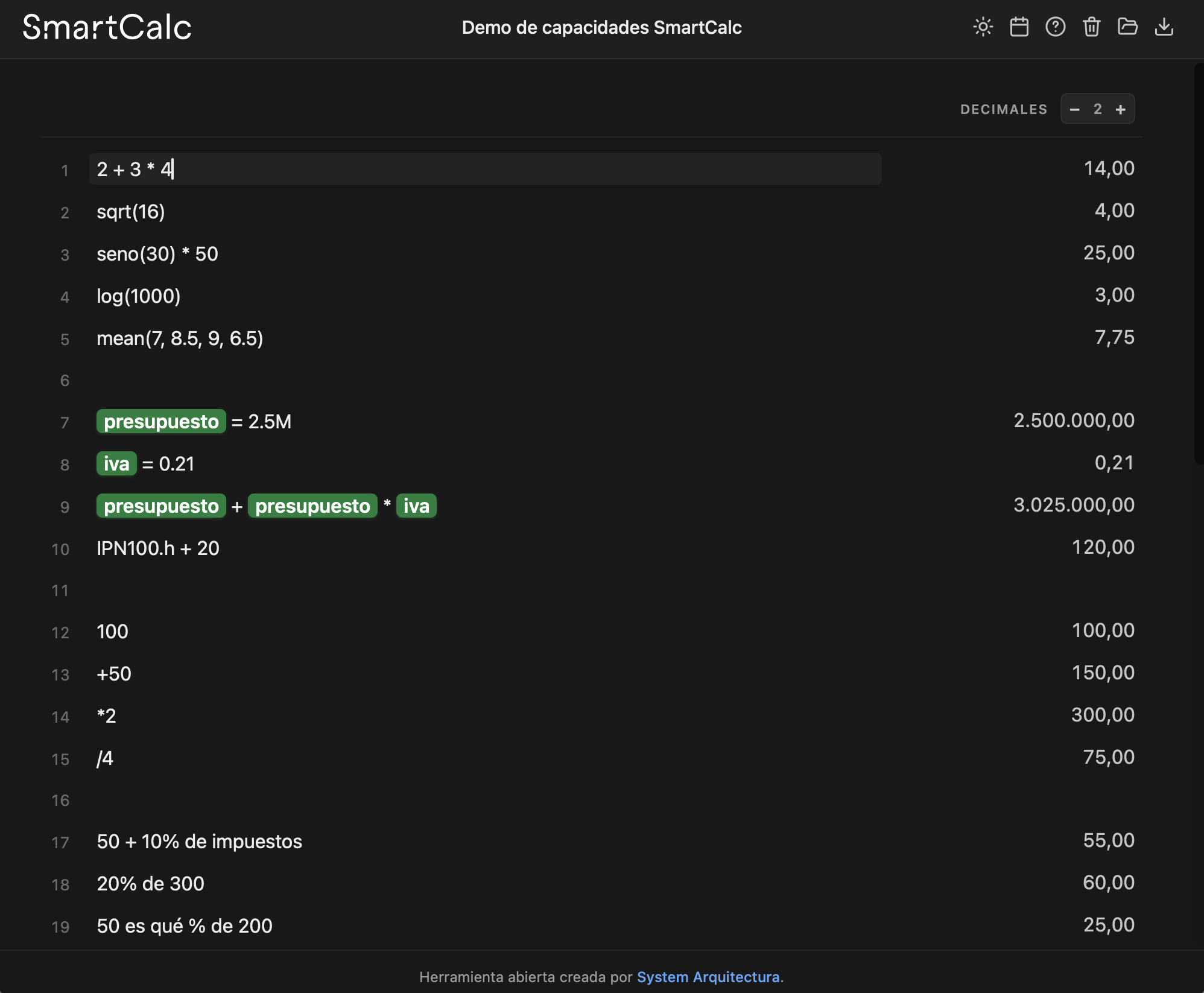Click result 2.500.000,00
The width and height of the screenshot is (1204, 993).
click(x=1074, y=420)
